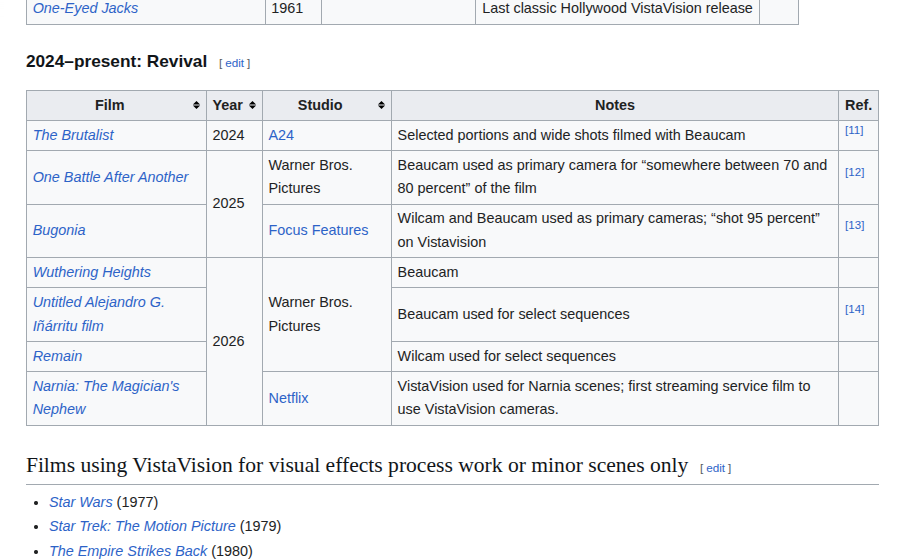Open the Netflix studio link
The image size is (911, 560).
[x=288, y=398]
